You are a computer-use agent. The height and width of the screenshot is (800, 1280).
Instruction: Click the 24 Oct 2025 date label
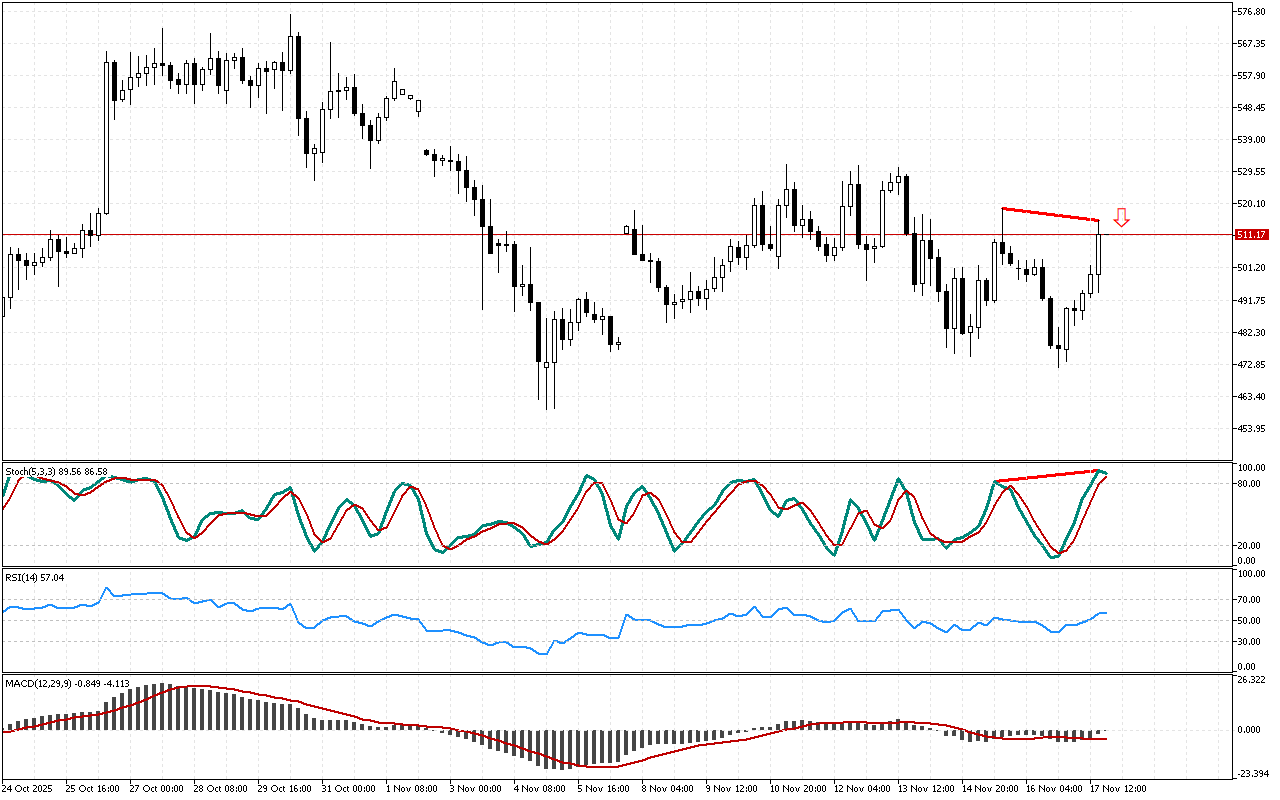click(x=32, y=789)
